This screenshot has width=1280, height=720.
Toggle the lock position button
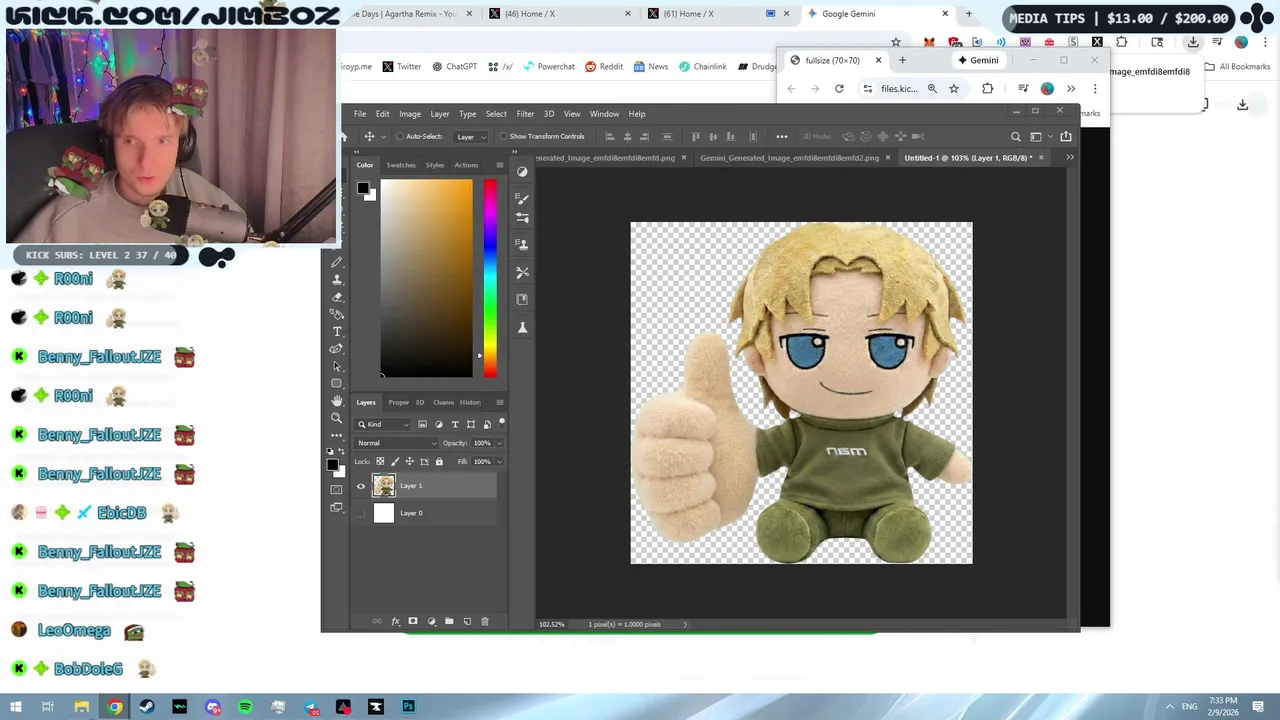(x=409, y=462)
